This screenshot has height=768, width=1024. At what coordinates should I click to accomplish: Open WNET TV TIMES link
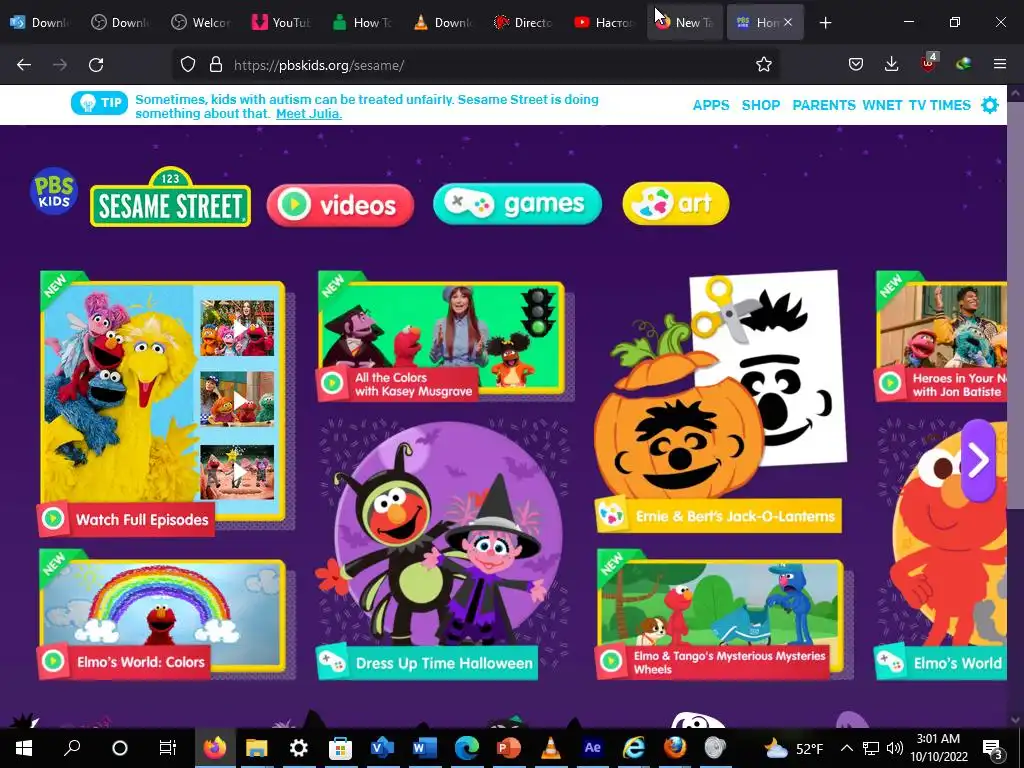916,105
